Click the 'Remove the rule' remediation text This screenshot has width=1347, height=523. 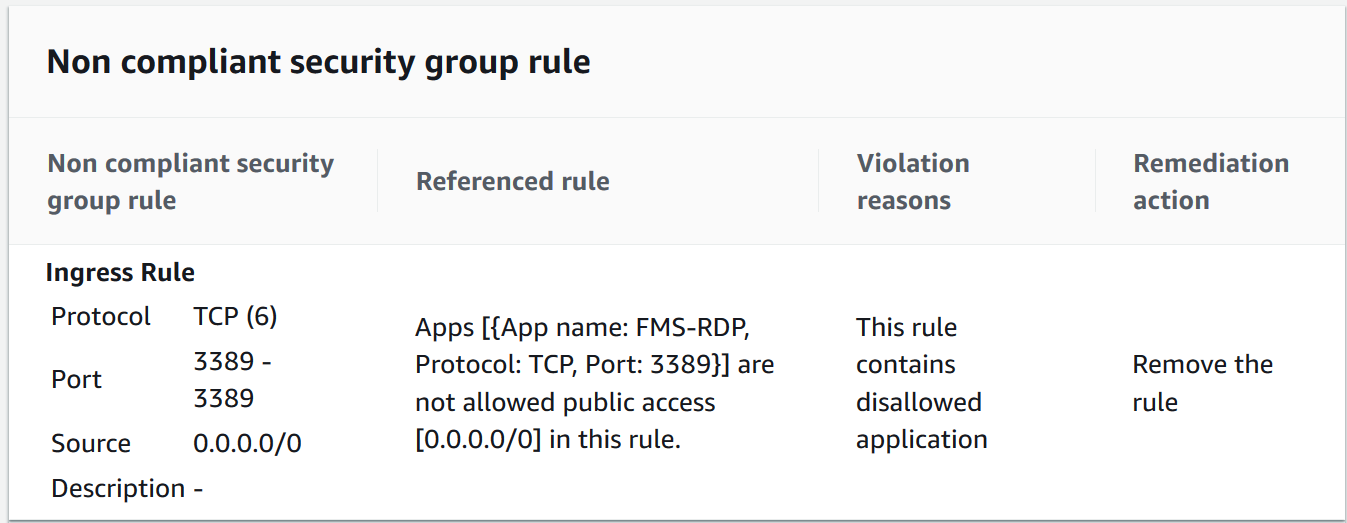click(1202, 384)
